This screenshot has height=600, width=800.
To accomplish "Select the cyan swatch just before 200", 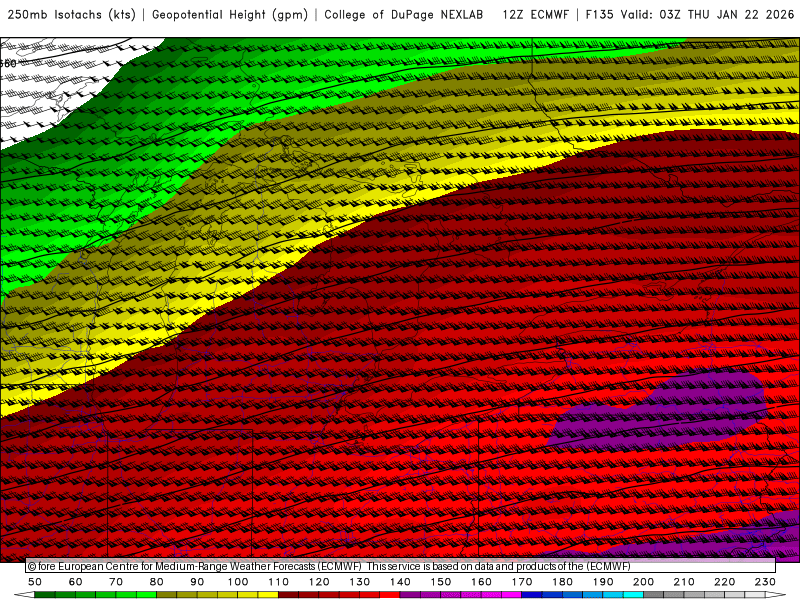I will [x=633, y=595].
